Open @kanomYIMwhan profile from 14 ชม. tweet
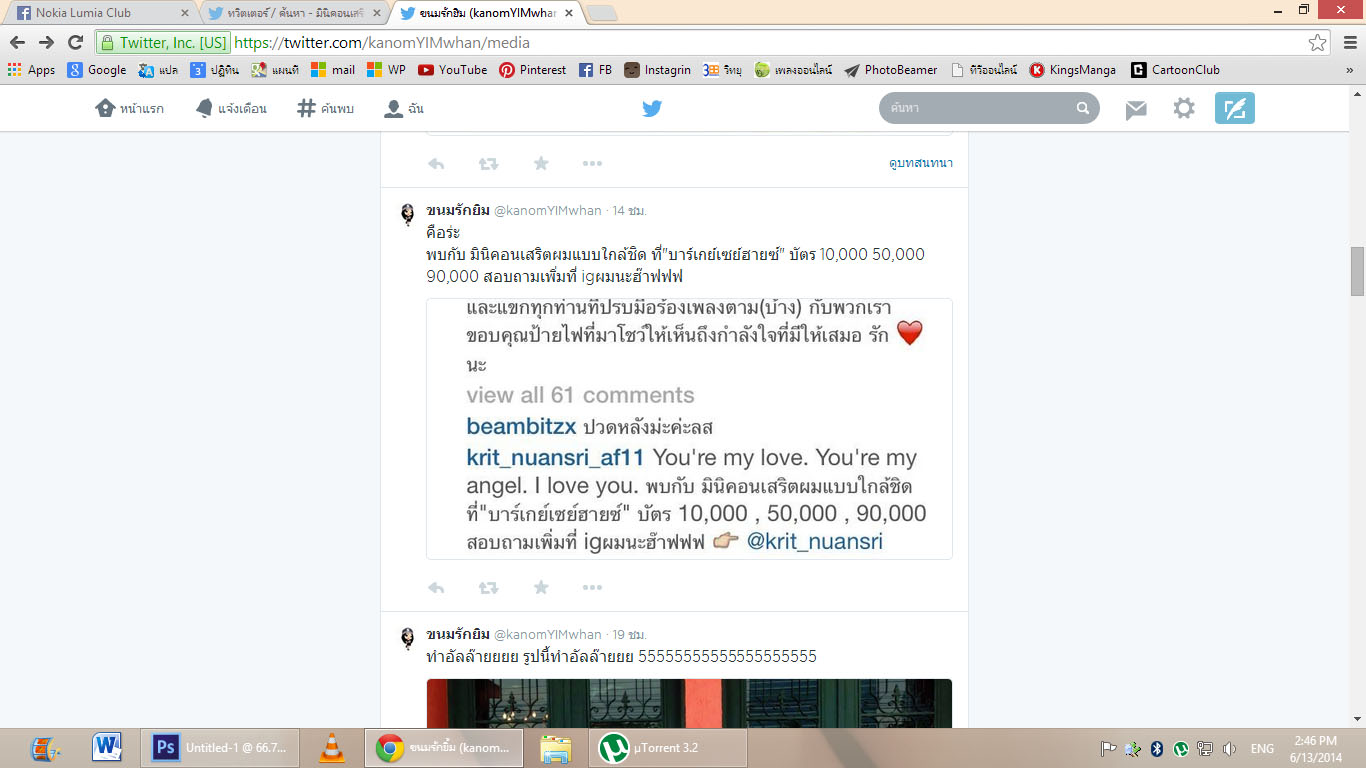The image size is (1366, 768). [x=548, y=211]
